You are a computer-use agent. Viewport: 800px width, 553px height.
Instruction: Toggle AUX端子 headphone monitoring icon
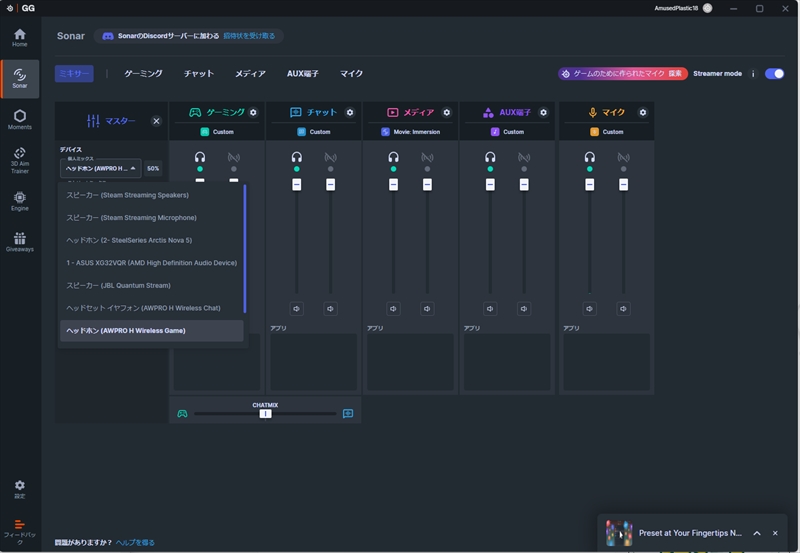(490, 157)
